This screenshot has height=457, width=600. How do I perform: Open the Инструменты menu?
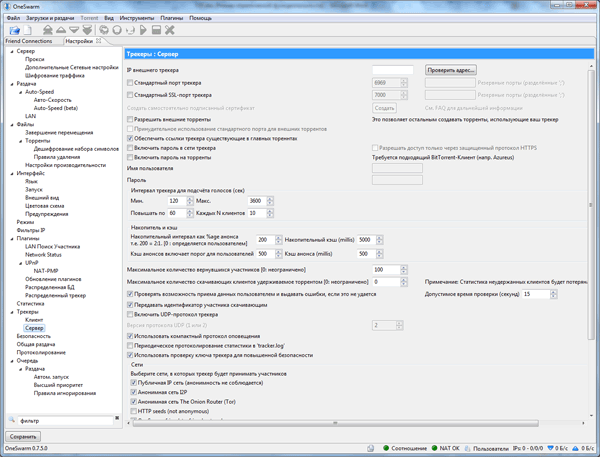coord(137,18)
